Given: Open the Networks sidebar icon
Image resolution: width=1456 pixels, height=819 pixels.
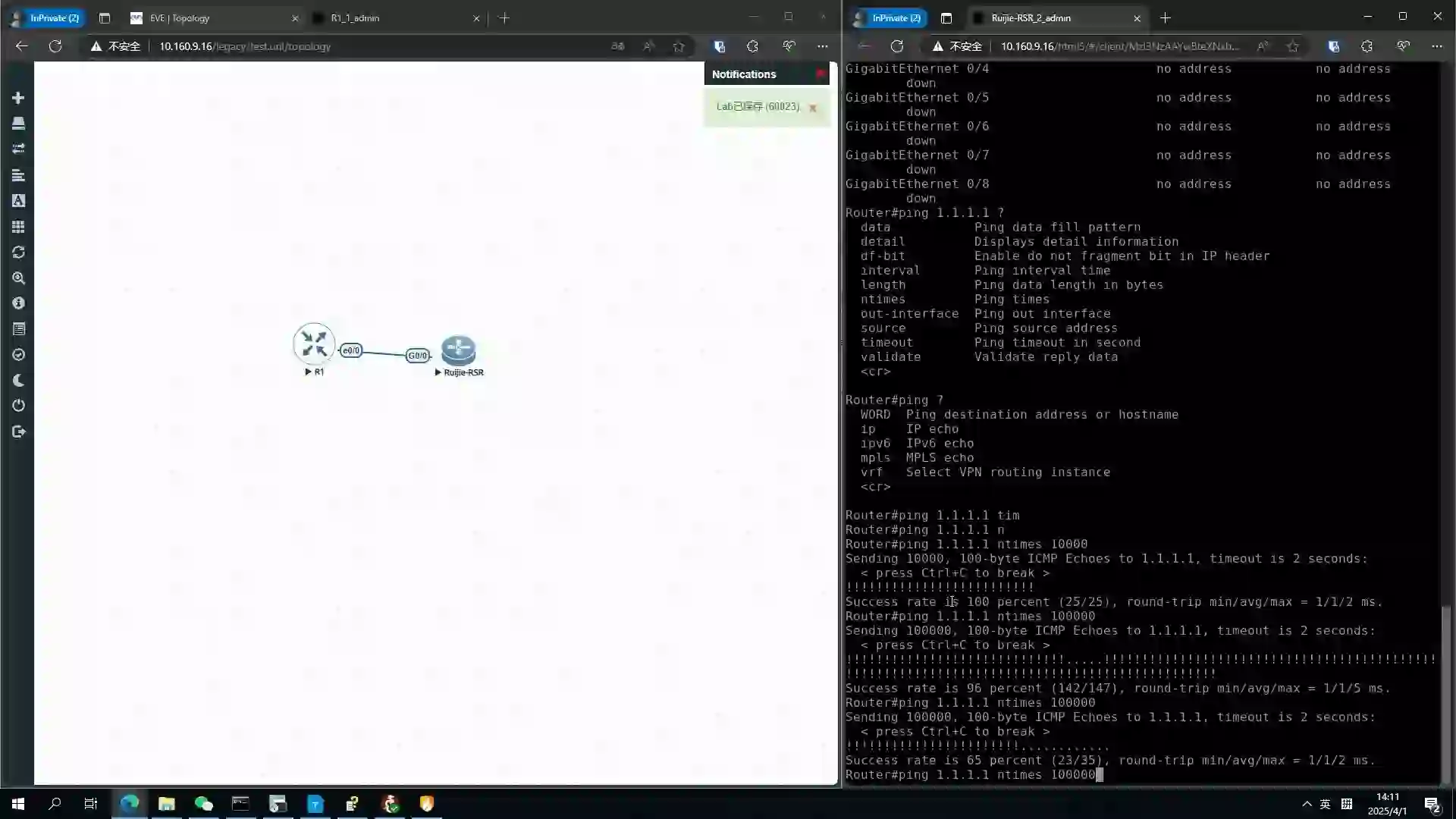Looking at the screenshot, I should tap(18, 149).
